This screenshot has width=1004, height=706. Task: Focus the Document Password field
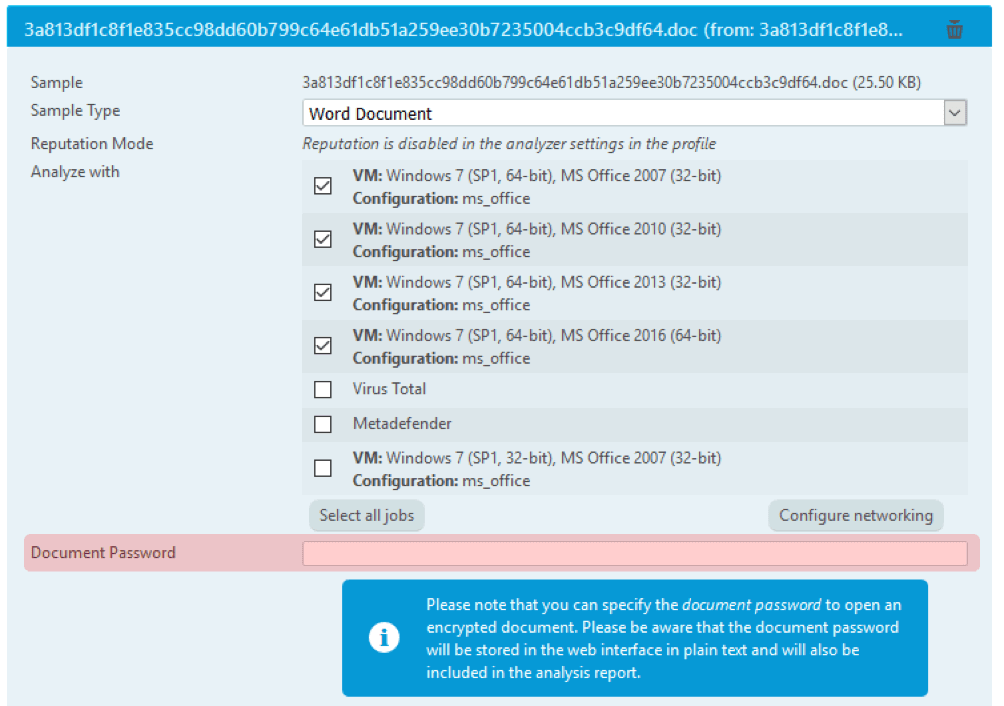(635, 553)
